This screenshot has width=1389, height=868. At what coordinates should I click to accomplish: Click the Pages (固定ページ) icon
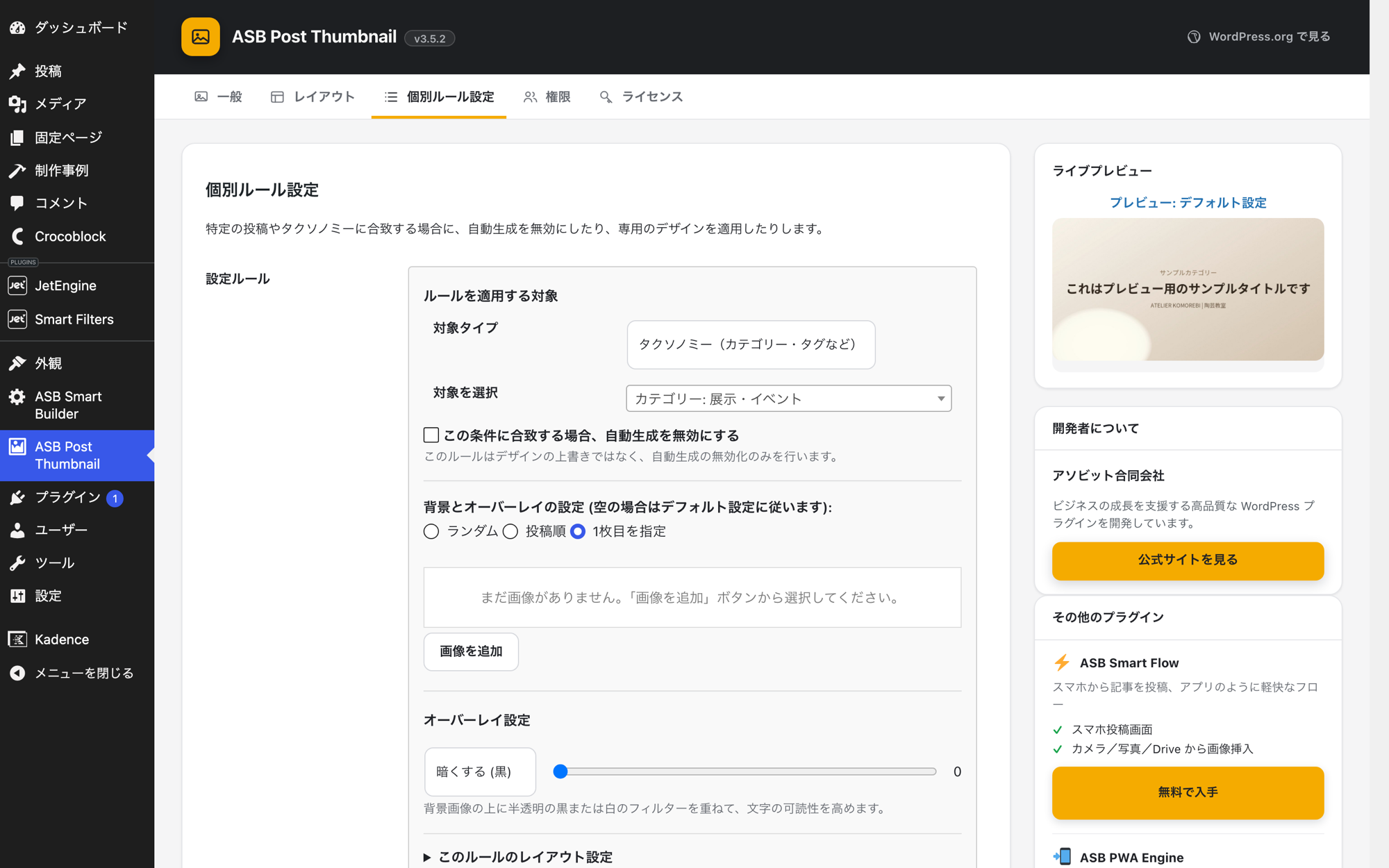click(x=17, y=137)
